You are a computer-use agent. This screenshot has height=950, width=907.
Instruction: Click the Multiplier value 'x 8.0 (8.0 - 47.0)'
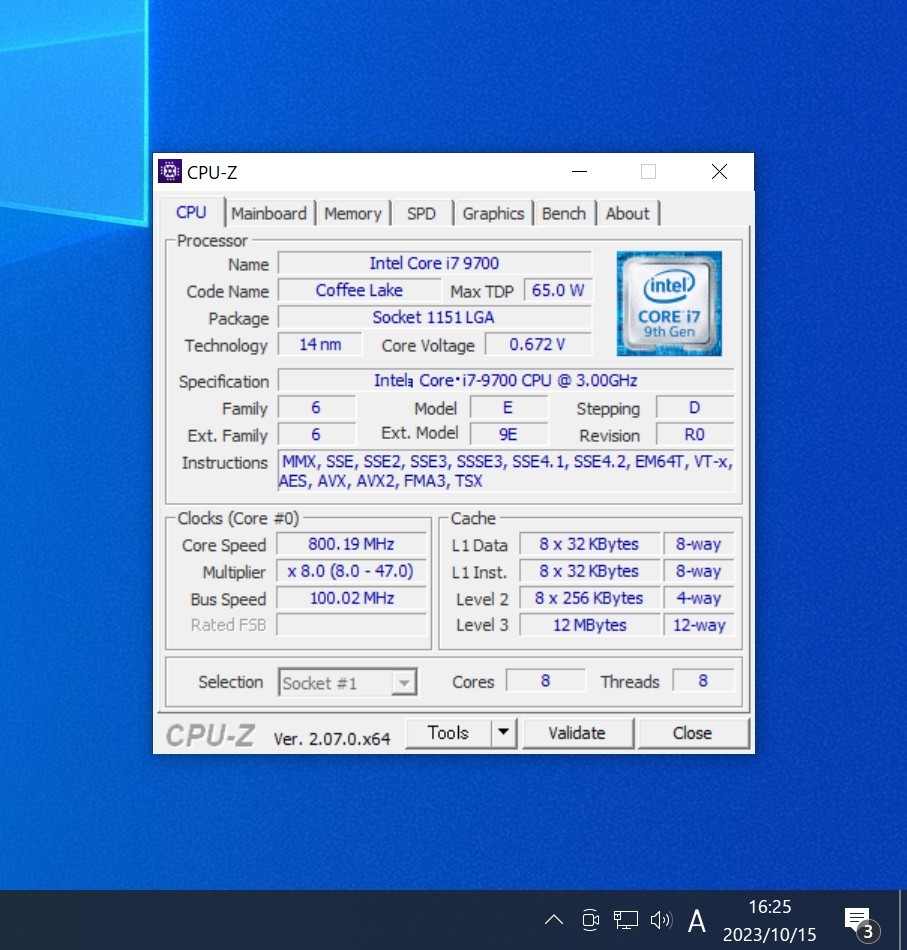click(351, 571)
